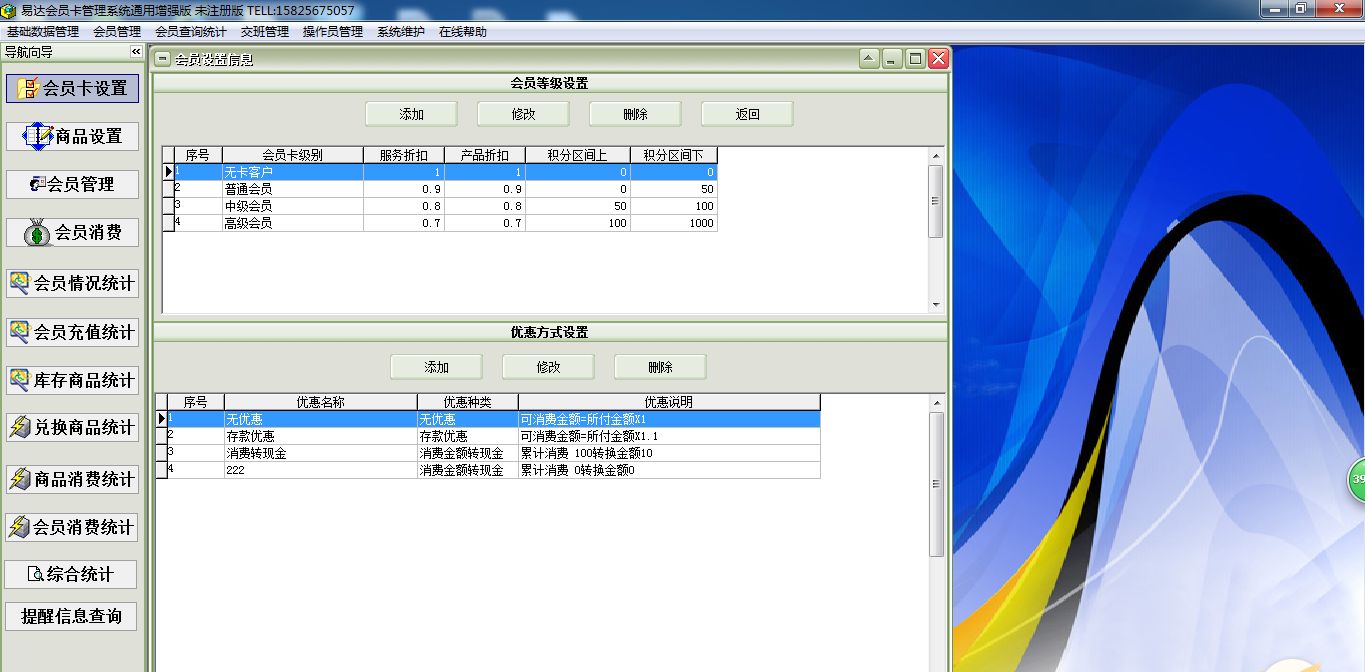The width and height of the screenshot is (1365, 672).
Task: Close the 会员设置信息 inner window
Action: [938, 59]
